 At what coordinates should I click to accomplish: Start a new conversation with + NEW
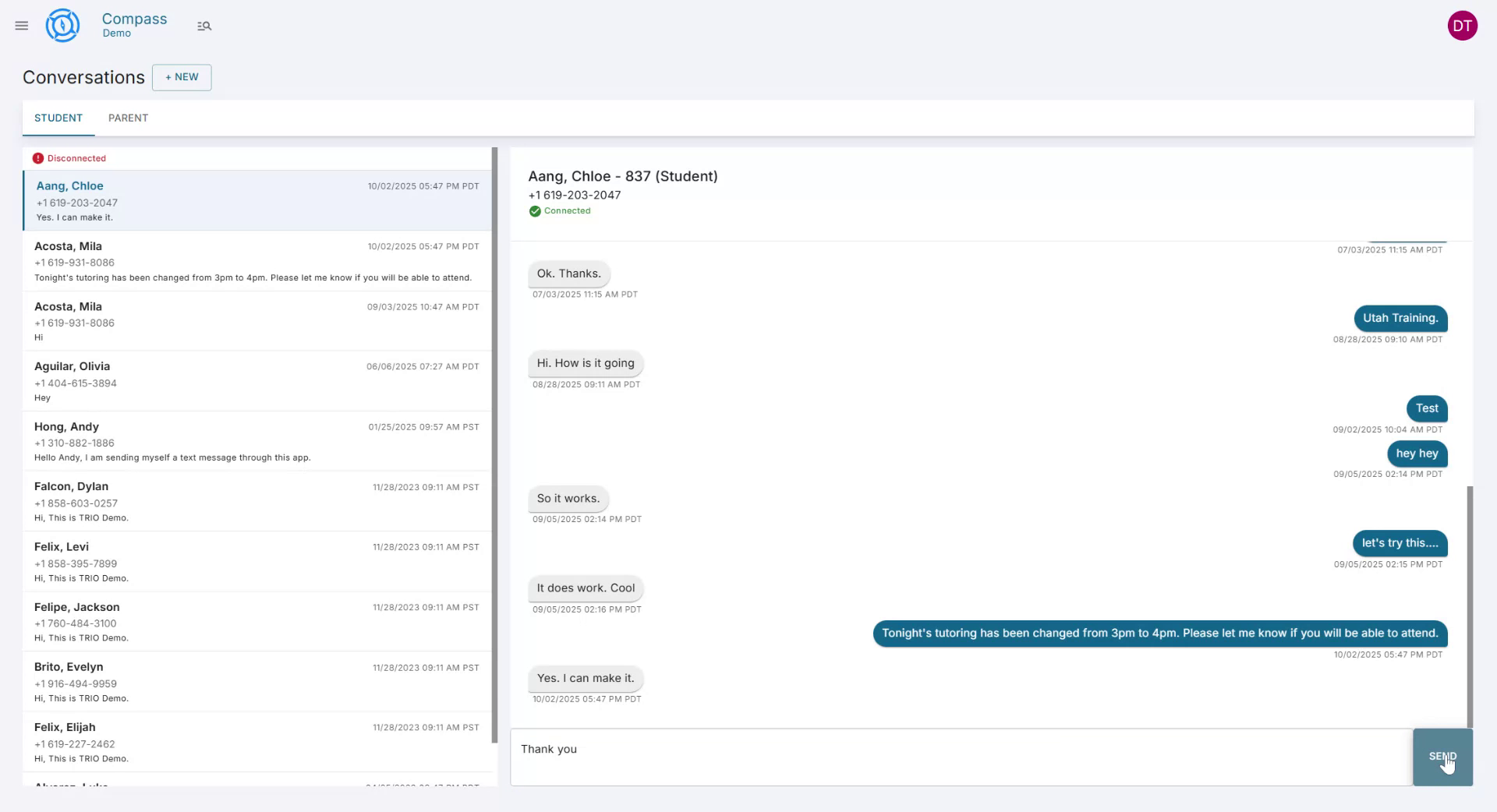[182, 77]
